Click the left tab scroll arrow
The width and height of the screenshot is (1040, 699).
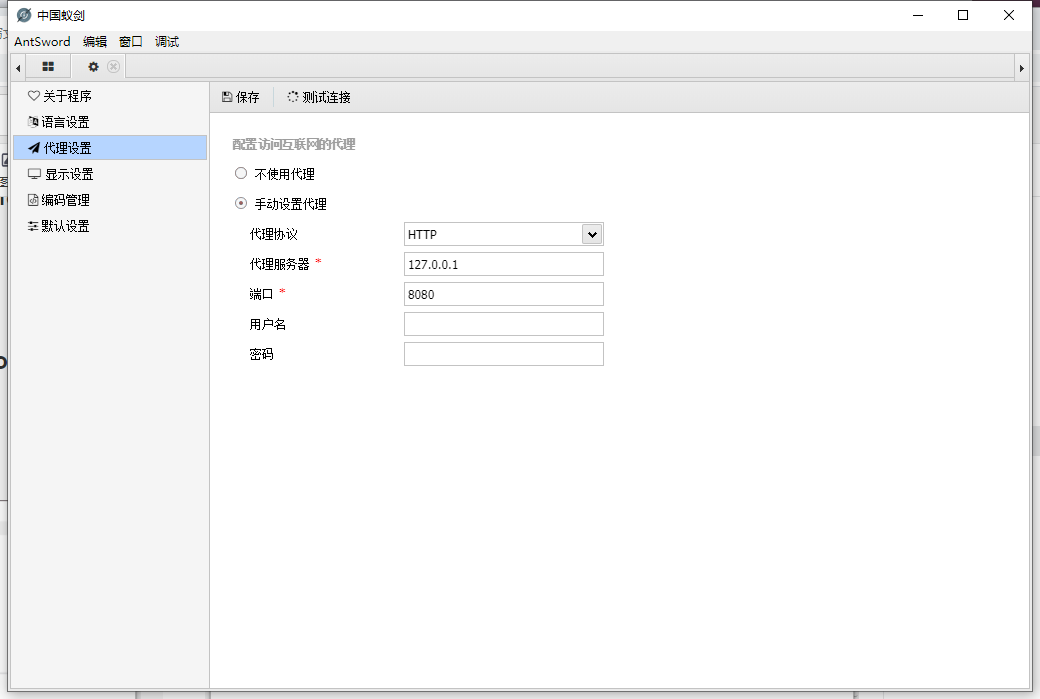pos(18,68)
